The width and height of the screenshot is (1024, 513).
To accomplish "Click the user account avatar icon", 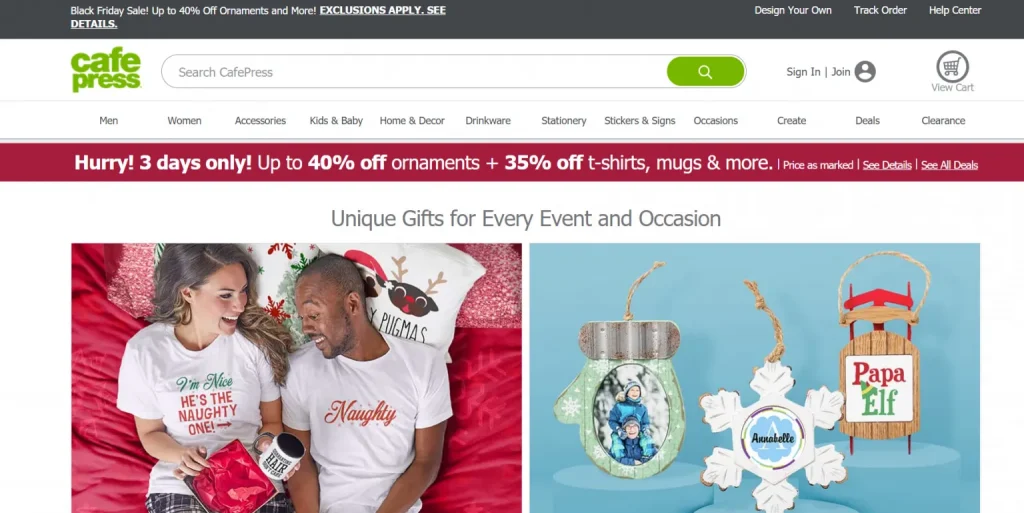I will pyautogui.click(x=865, y=72).
